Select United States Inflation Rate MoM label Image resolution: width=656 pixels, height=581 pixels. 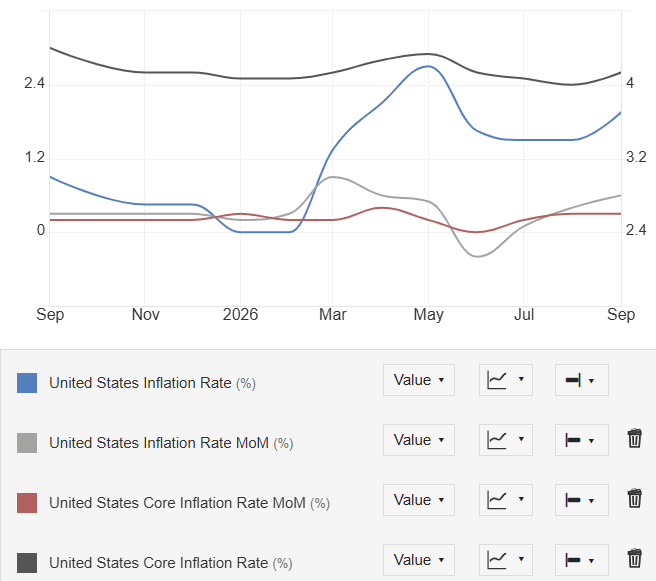click(x=171, y=443)
